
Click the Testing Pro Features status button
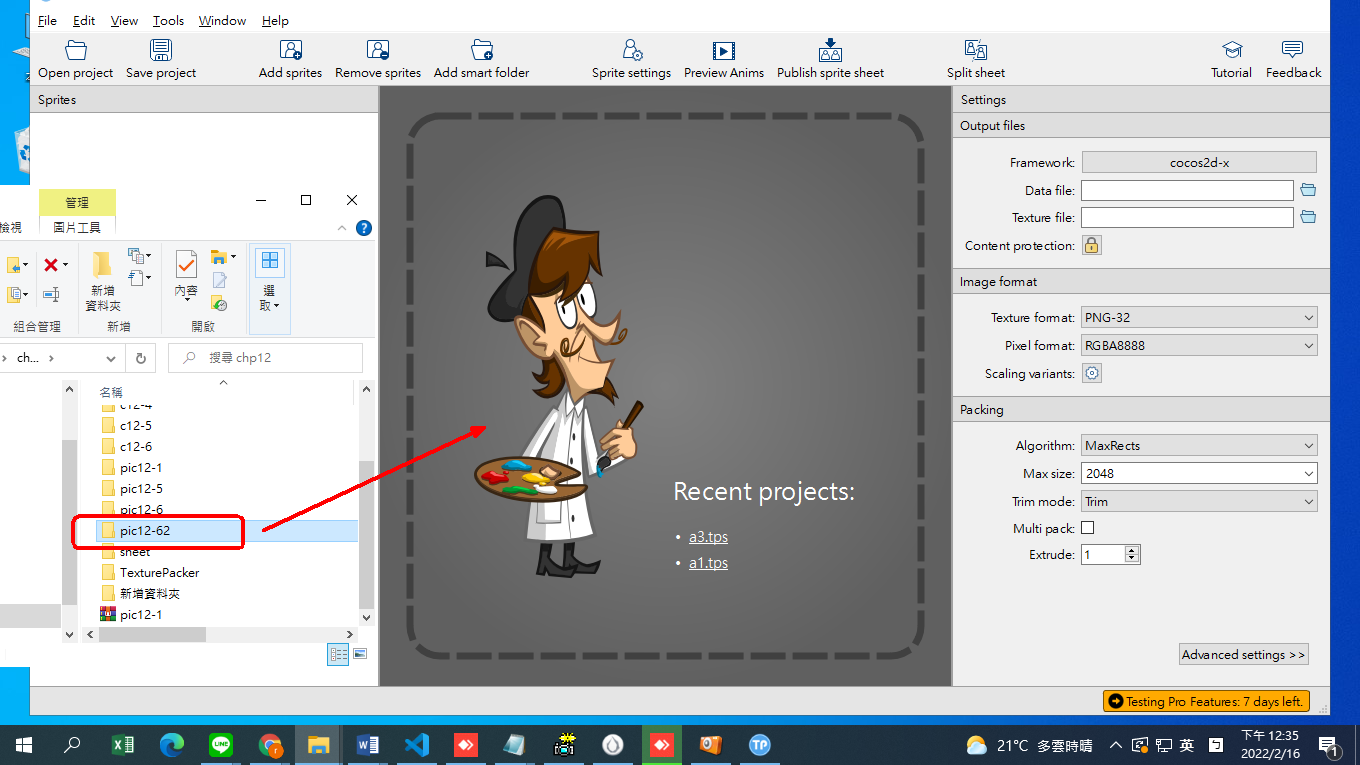pos(1206,701)
